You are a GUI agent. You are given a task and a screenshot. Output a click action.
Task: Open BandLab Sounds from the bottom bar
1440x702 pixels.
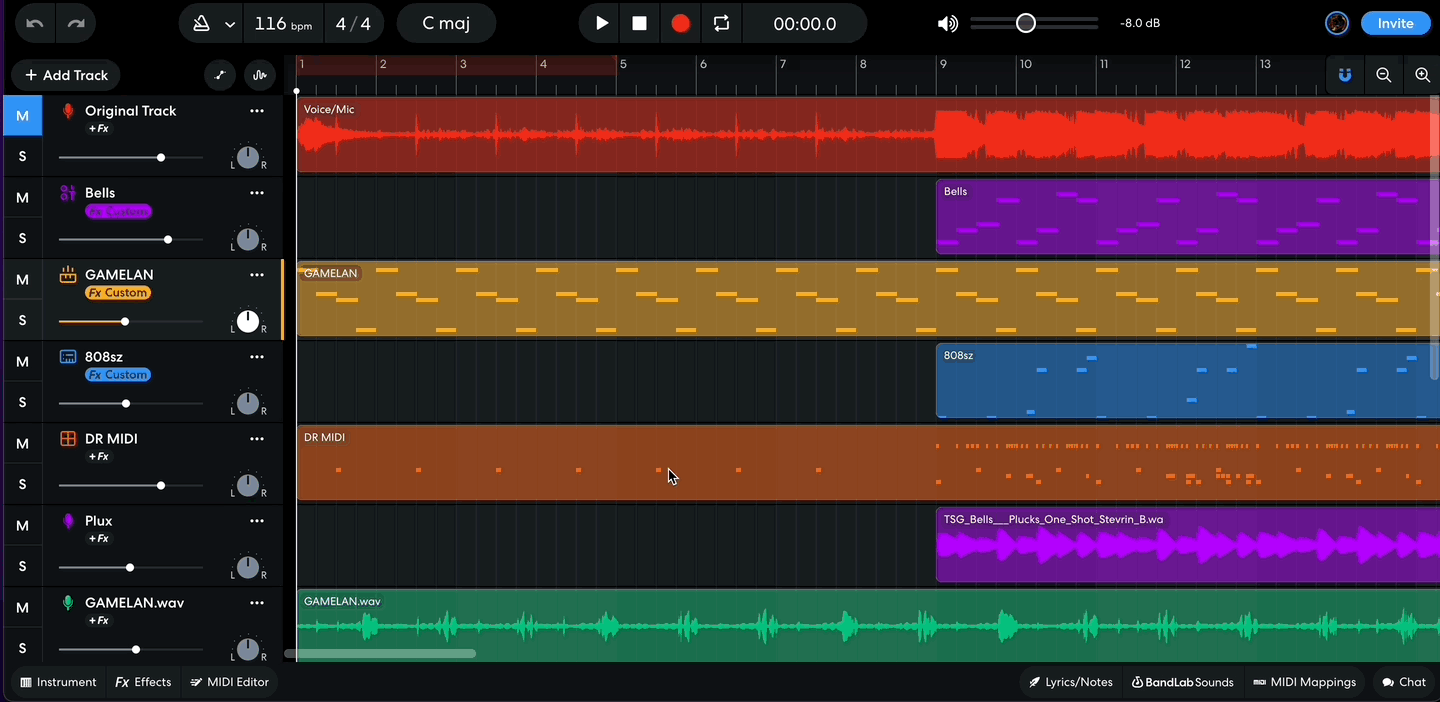[x=1183, y=682]
